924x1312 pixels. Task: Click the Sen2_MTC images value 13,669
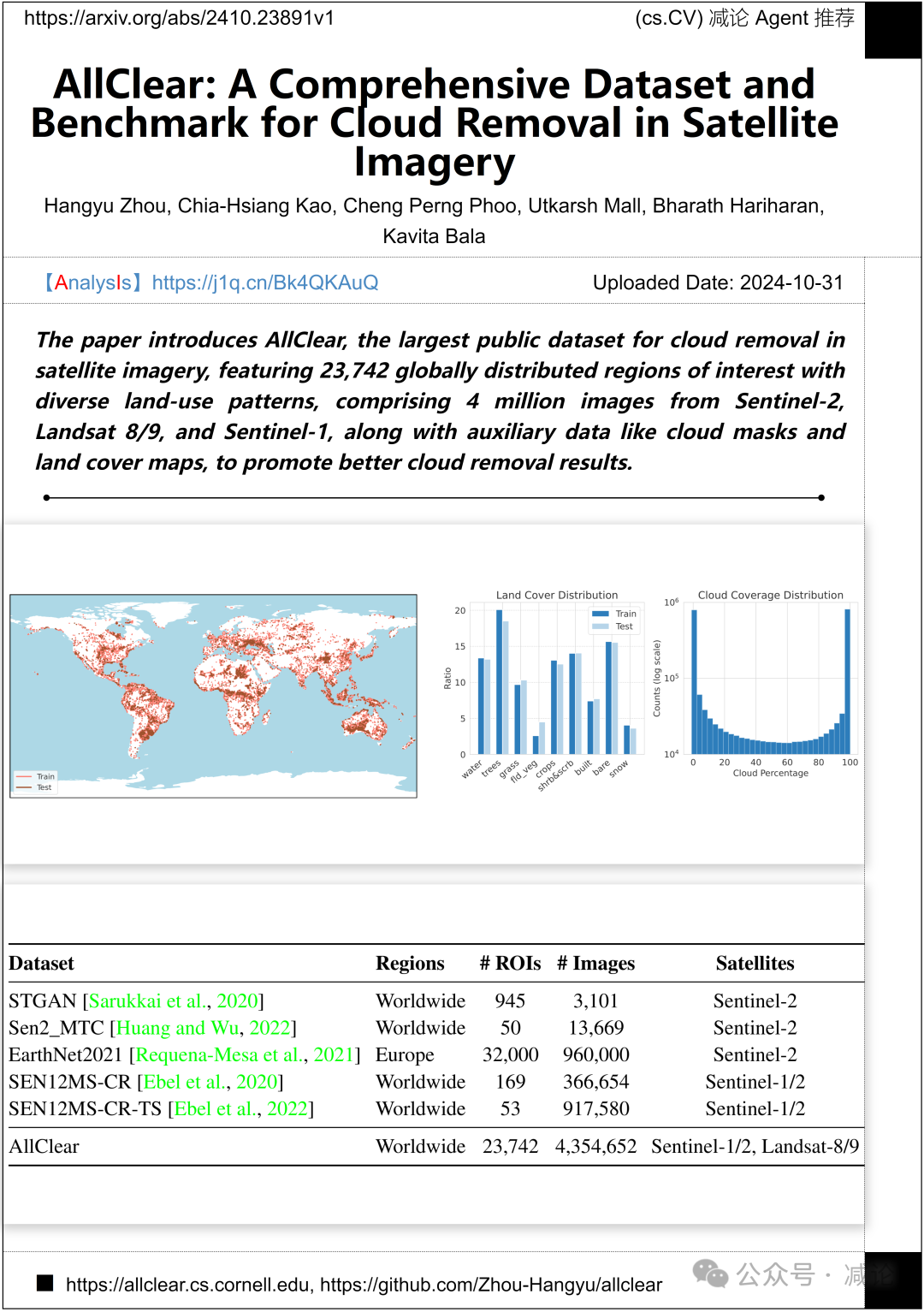(595, 1028)
